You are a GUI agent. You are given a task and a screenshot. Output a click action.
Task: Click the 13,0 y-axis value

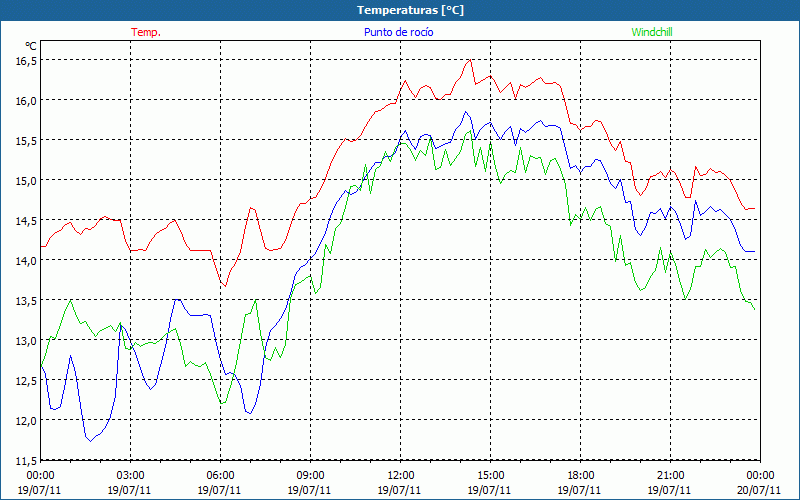coord(27,340)
